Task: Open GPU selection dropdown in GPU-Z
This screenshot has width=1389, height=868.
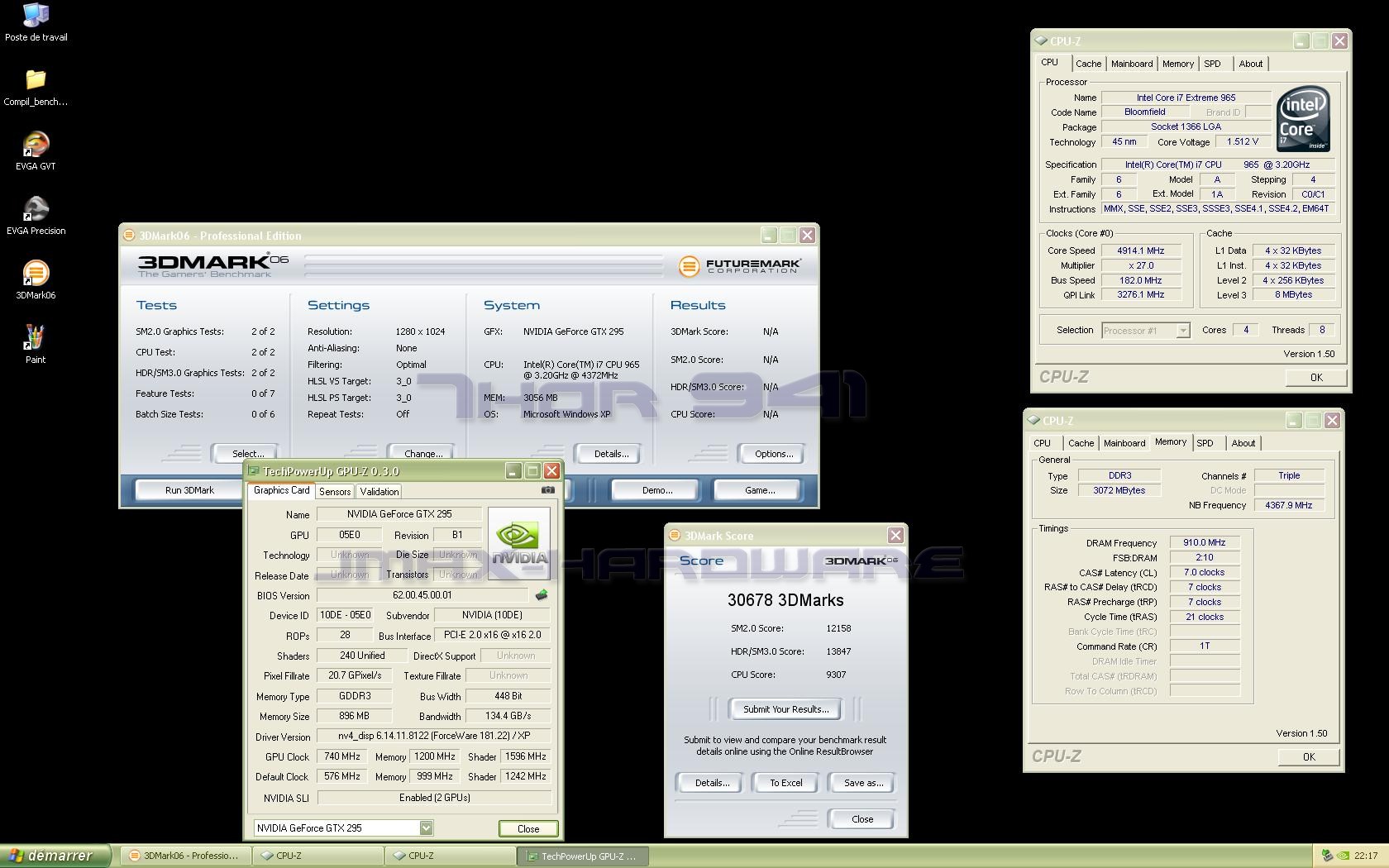Action: point(426,827)
